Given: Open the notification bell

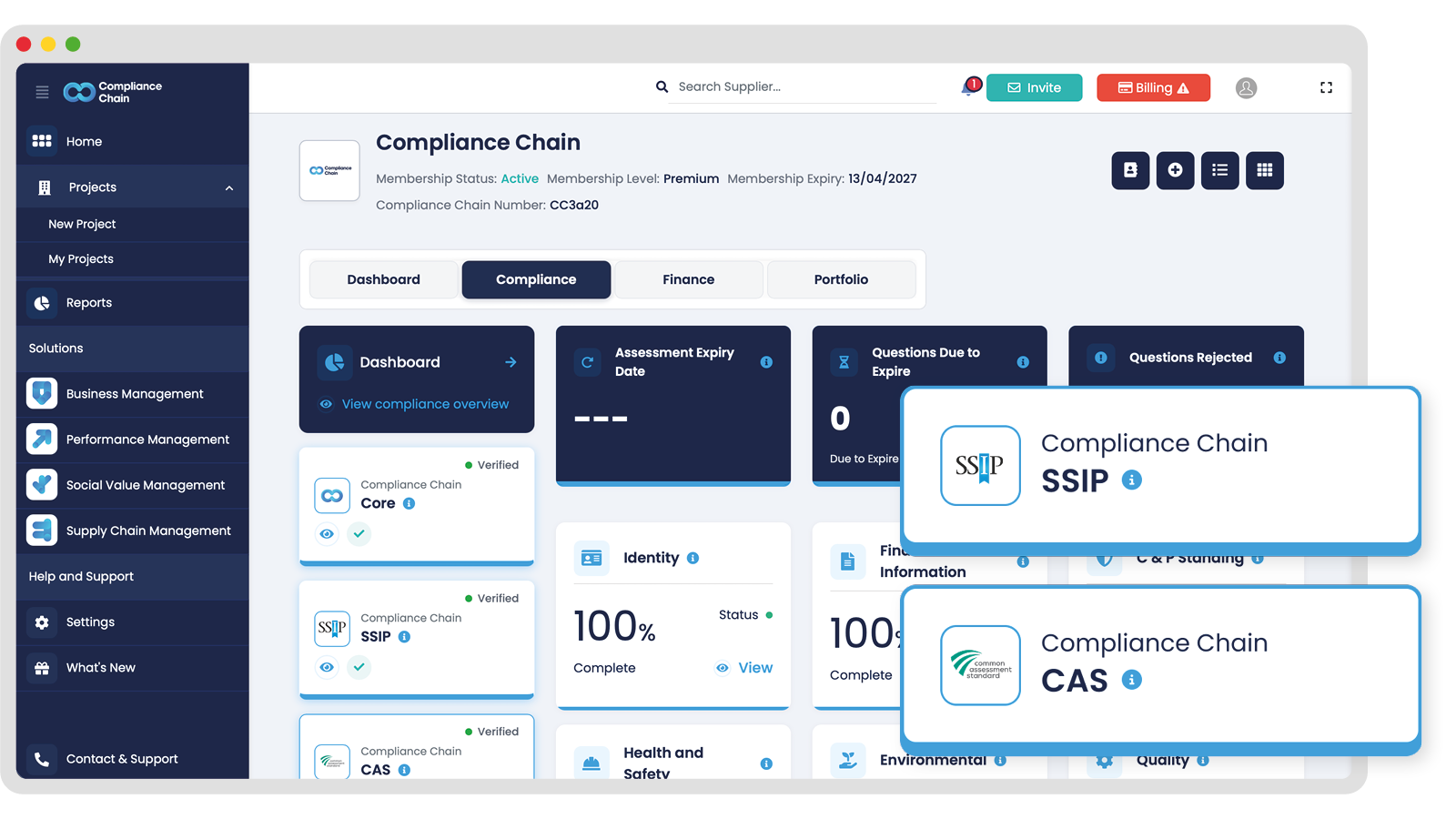Looking at the screenshot, I should (x=968, y=87).
